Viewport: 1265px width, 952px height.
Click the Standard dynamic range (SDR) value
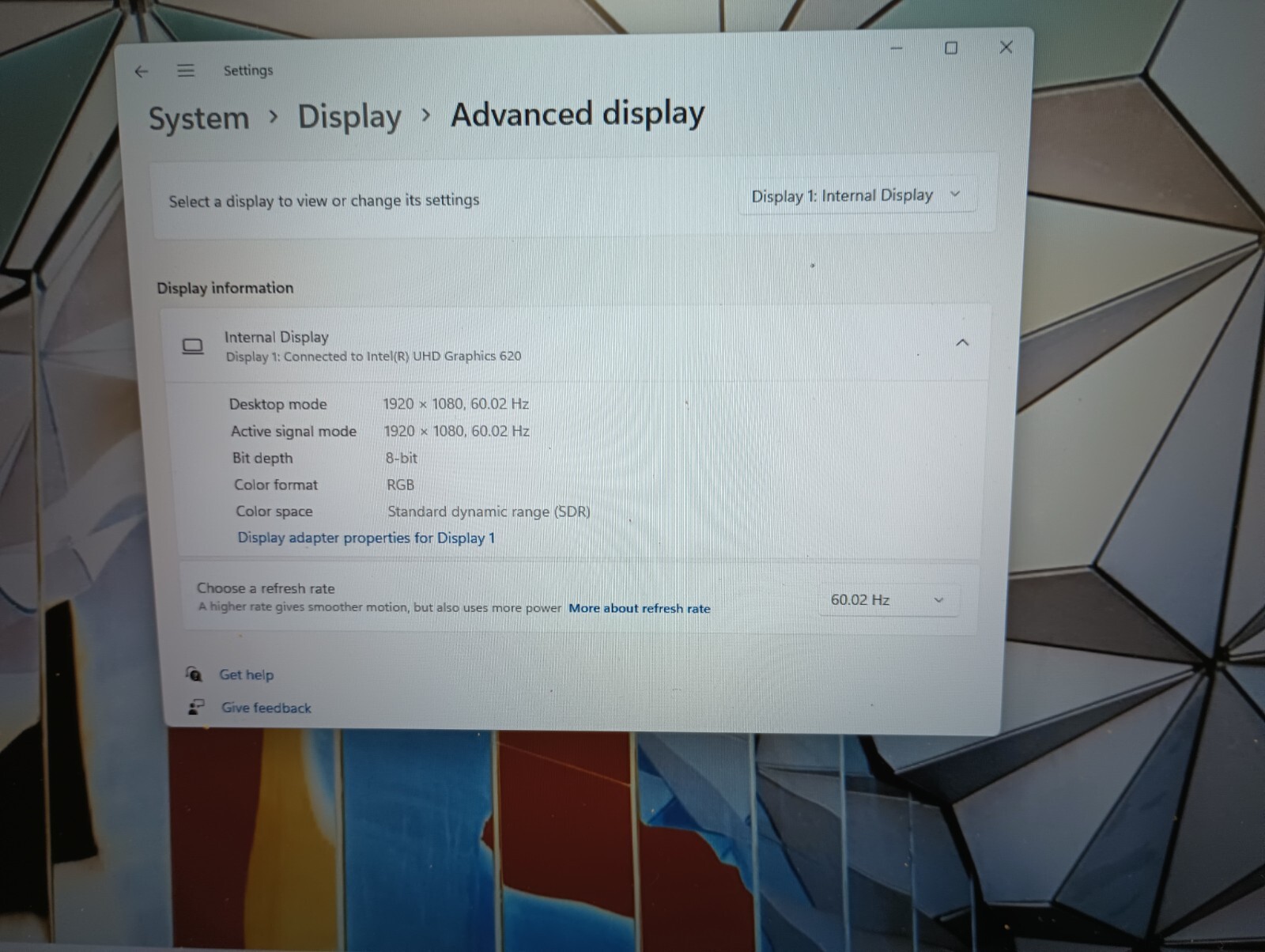[489, 512]
